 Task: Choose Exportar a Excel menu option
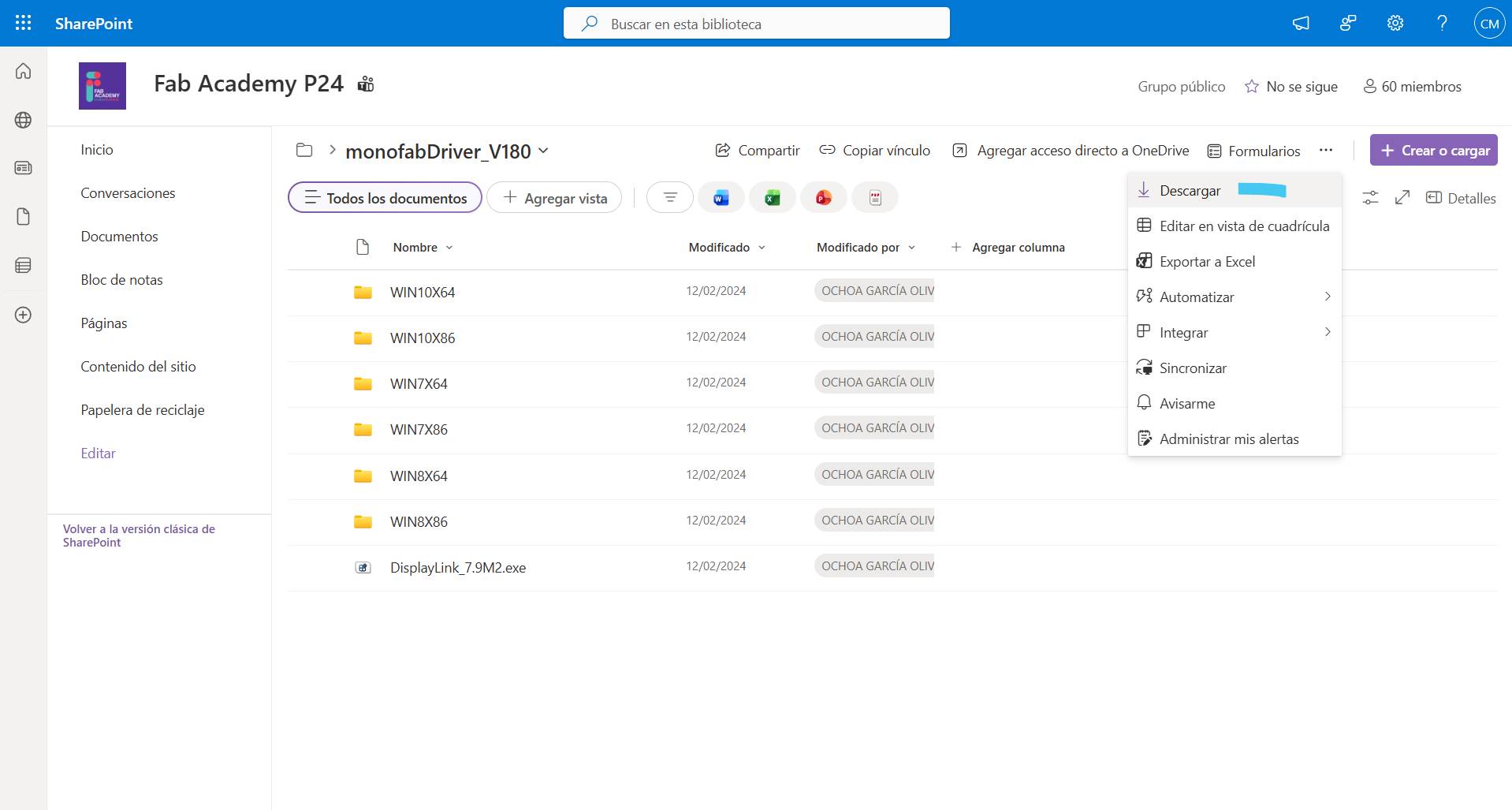click(x=1206, y=261)
